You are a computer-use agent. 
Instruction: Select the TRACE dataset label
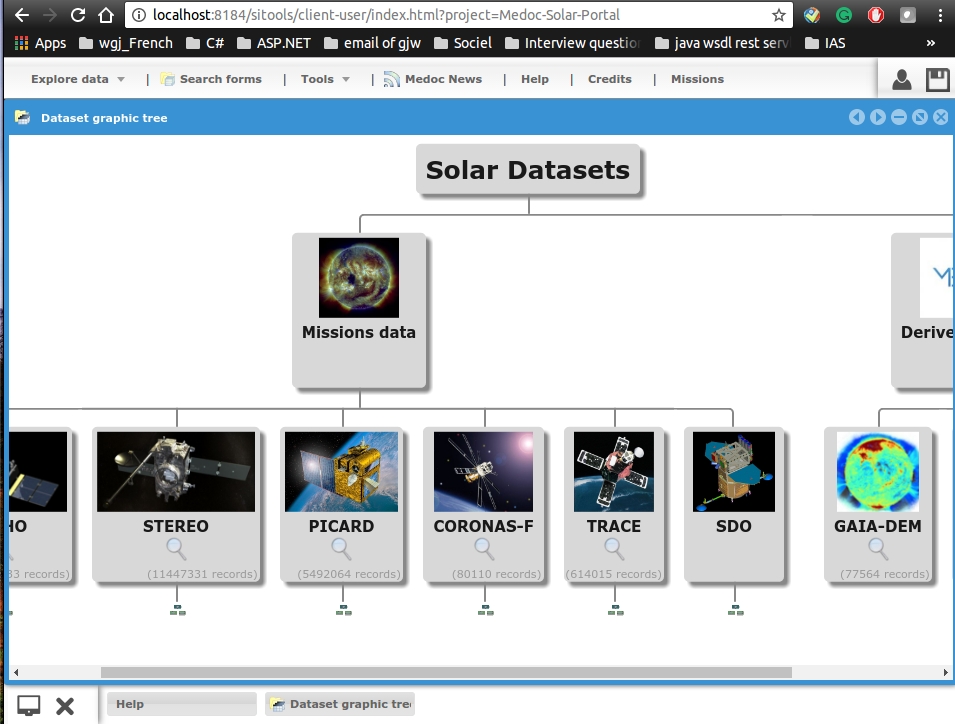(x=613, y=526)
